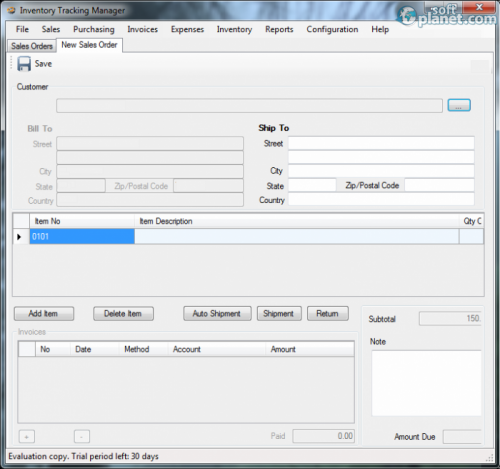Click the Bill To Street field
This screenshot has width=500, height=469.
point(150,144)
